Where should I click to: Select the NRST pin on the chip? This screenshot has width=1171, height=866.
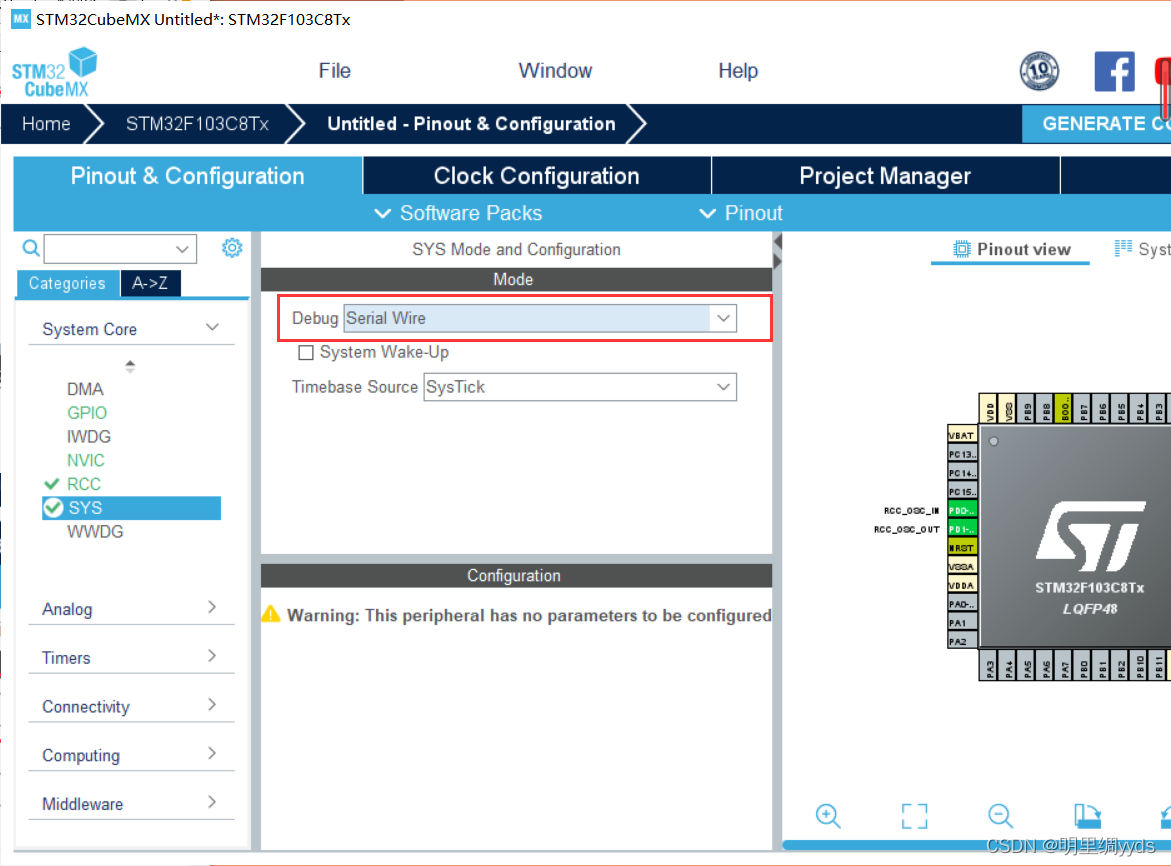tap(962, 548)
